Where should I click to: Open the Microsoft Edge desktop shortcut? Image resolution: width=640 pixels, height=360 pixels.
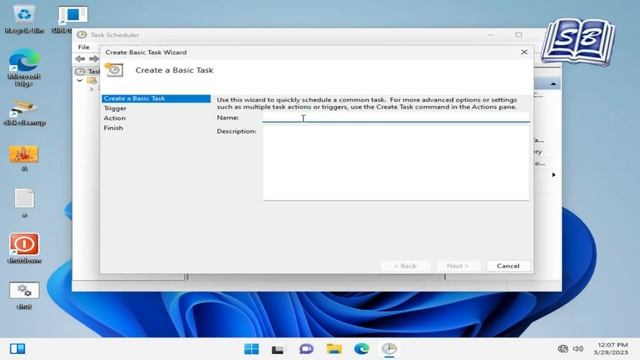[24, 67]
